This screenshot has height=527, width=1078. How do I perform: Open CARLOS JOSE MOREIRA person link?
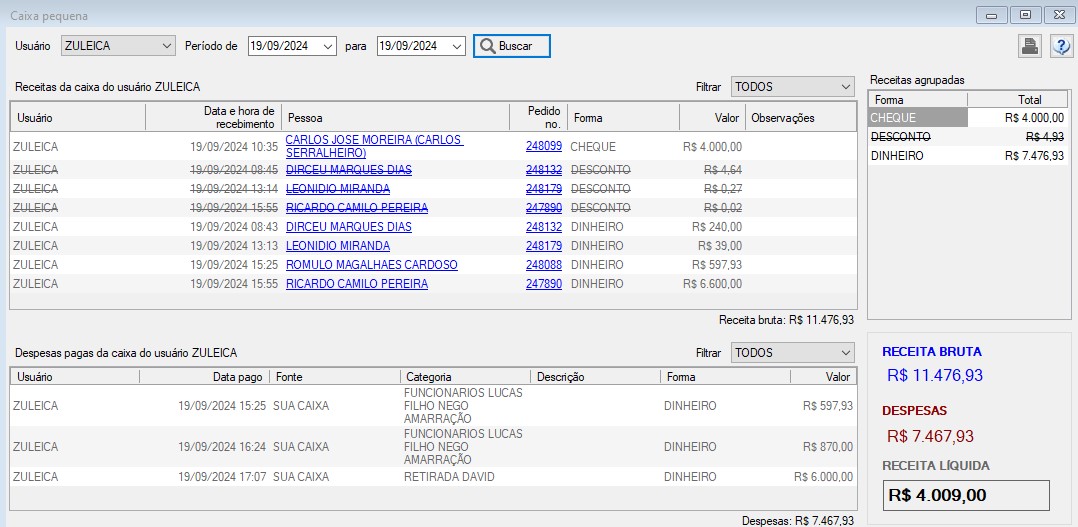374,140
